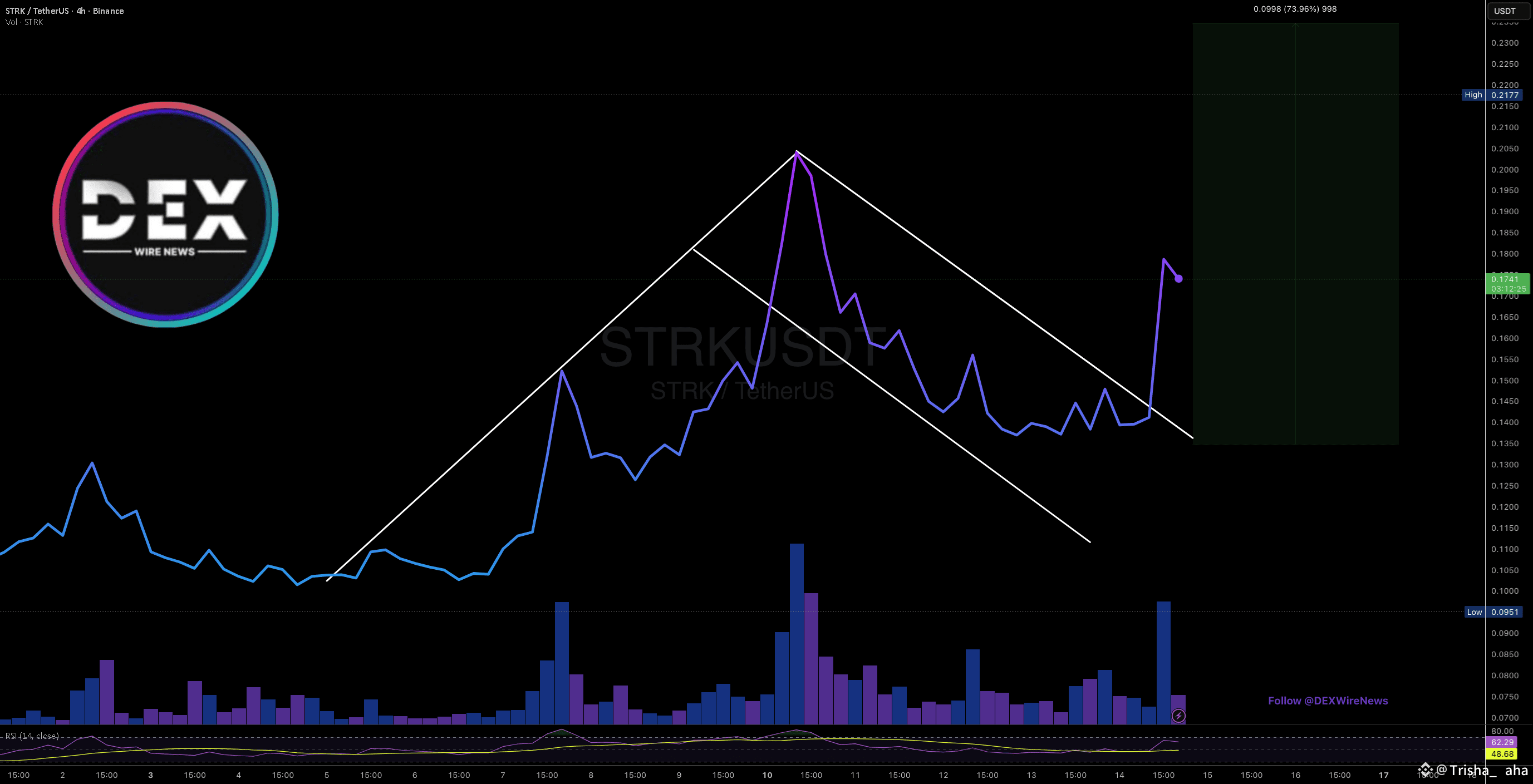1533x784 pixels.
Task: Click the Vol · STRK indicator legend
Action: pos(24,22)
